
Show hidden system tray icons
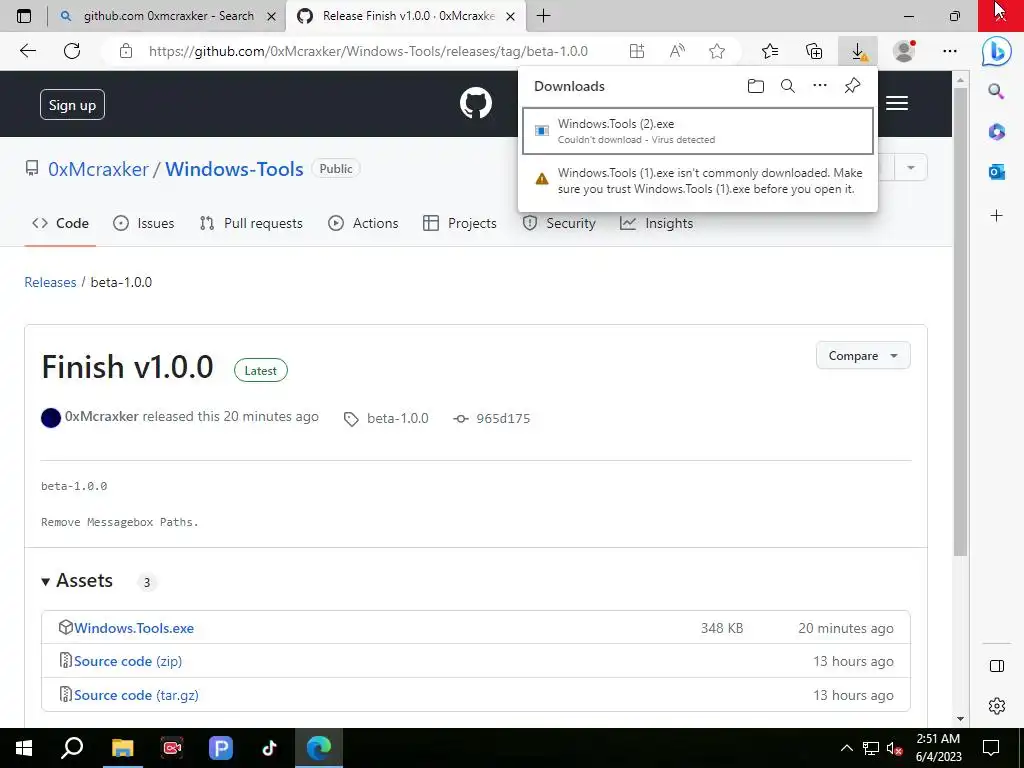point(846,748)
